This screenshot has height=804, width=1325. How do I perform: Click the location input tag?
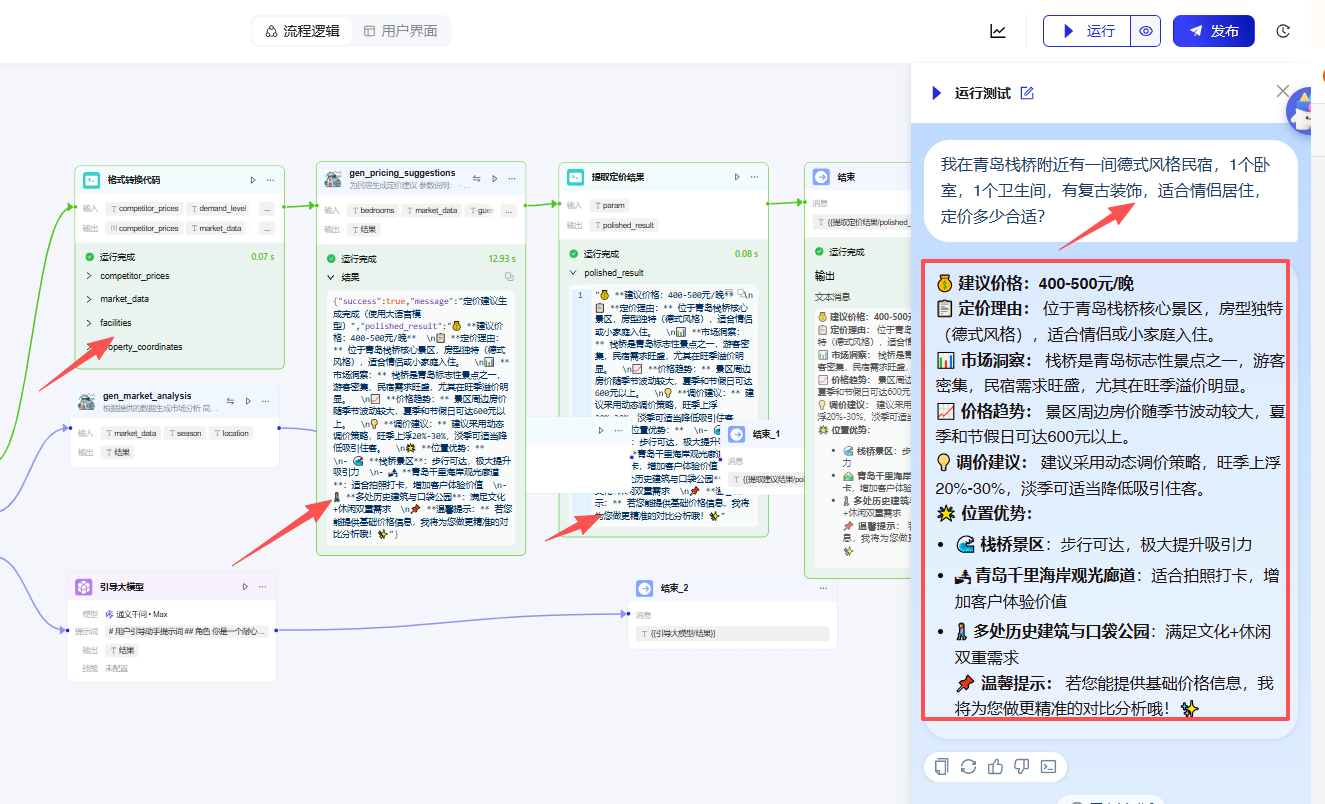pyautogui.click(x=232, y=433)
